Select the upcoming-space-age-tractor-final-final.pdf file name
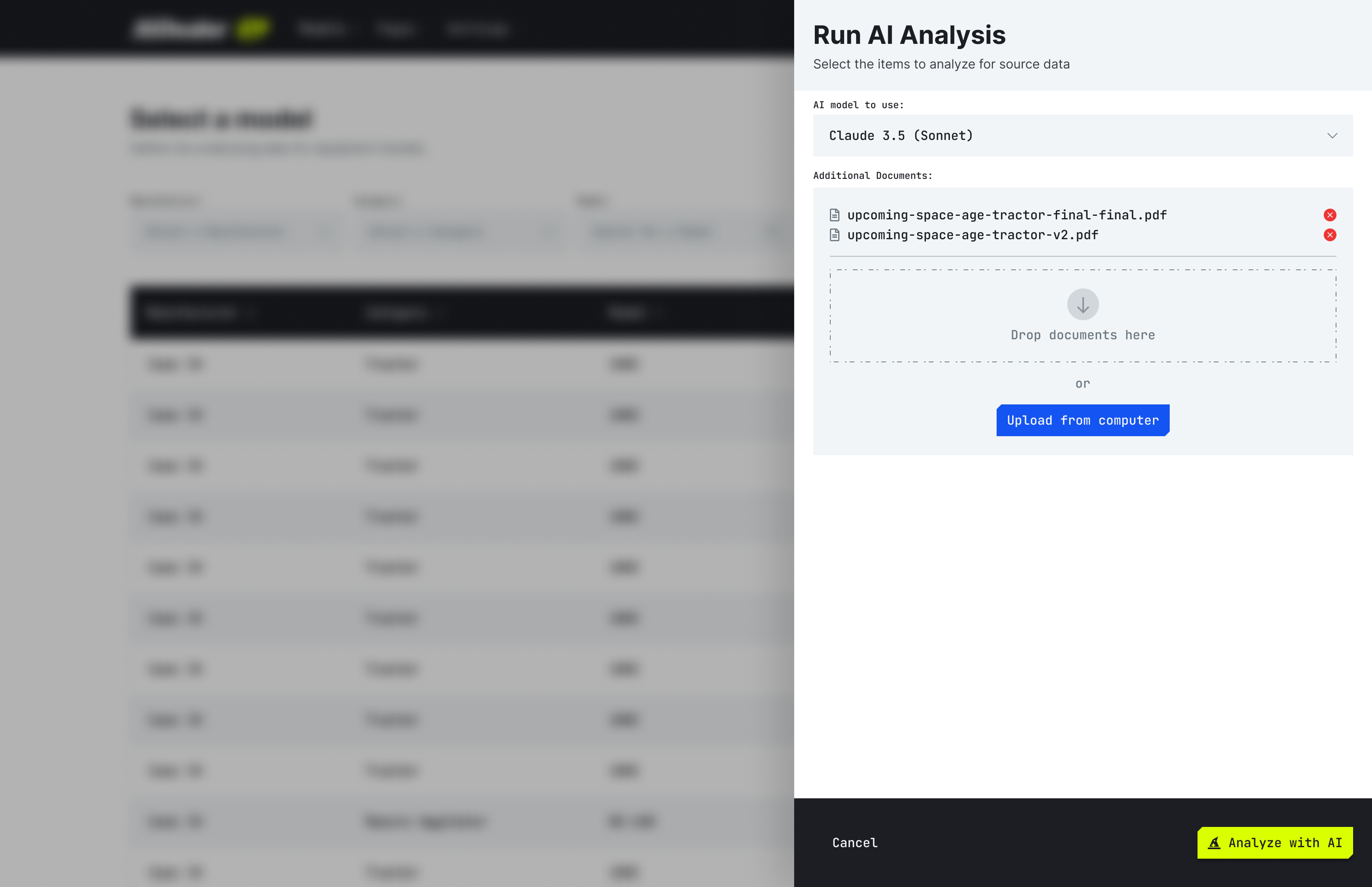The width and height of the screenshot is (1372, 887). pos(1006,215)
